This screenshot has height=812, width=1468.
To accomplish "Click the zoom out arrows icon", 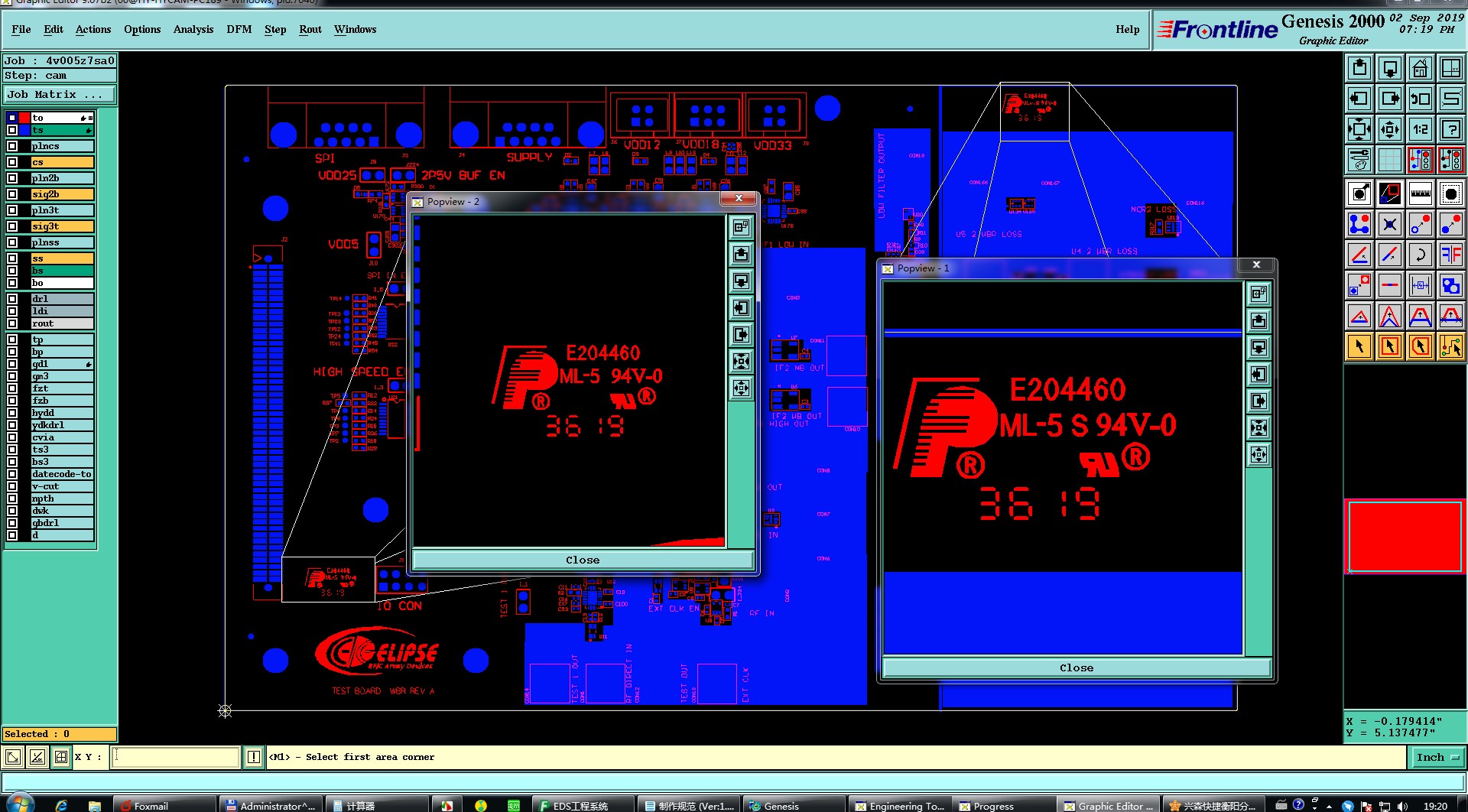I will click(1390, 129).
